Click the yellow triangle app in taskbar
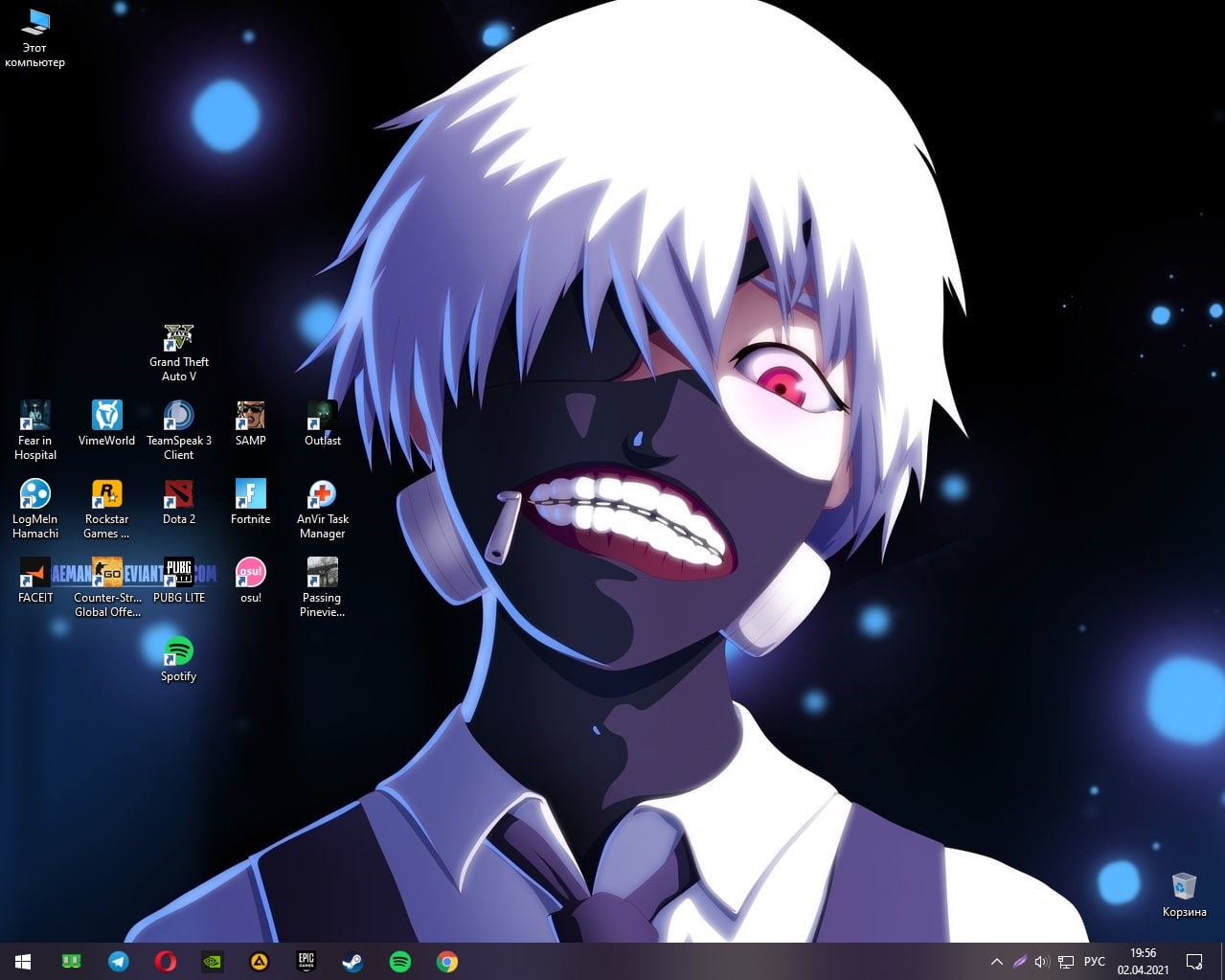1225x980 pixels. tap(260, 961)
